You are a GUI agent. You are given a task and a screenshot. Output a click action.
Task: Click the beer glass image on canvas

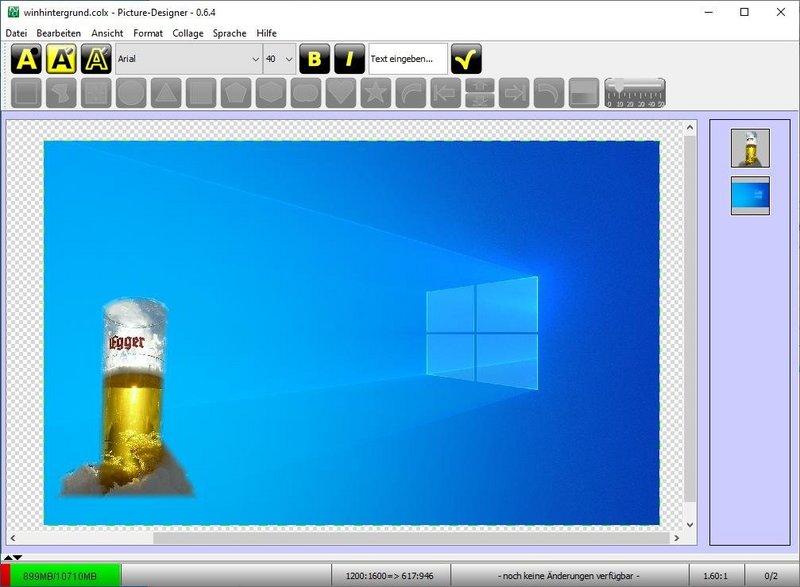pyautogui.click(x=128, y=398)
